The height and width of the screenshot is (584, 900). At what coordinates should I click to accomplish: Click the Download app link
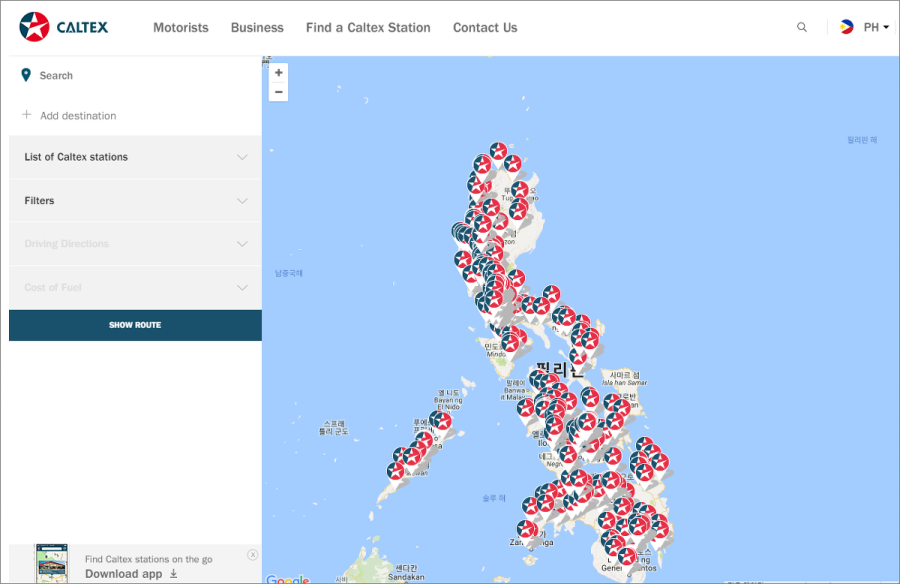pyautogui.click(x=123, y=574)
